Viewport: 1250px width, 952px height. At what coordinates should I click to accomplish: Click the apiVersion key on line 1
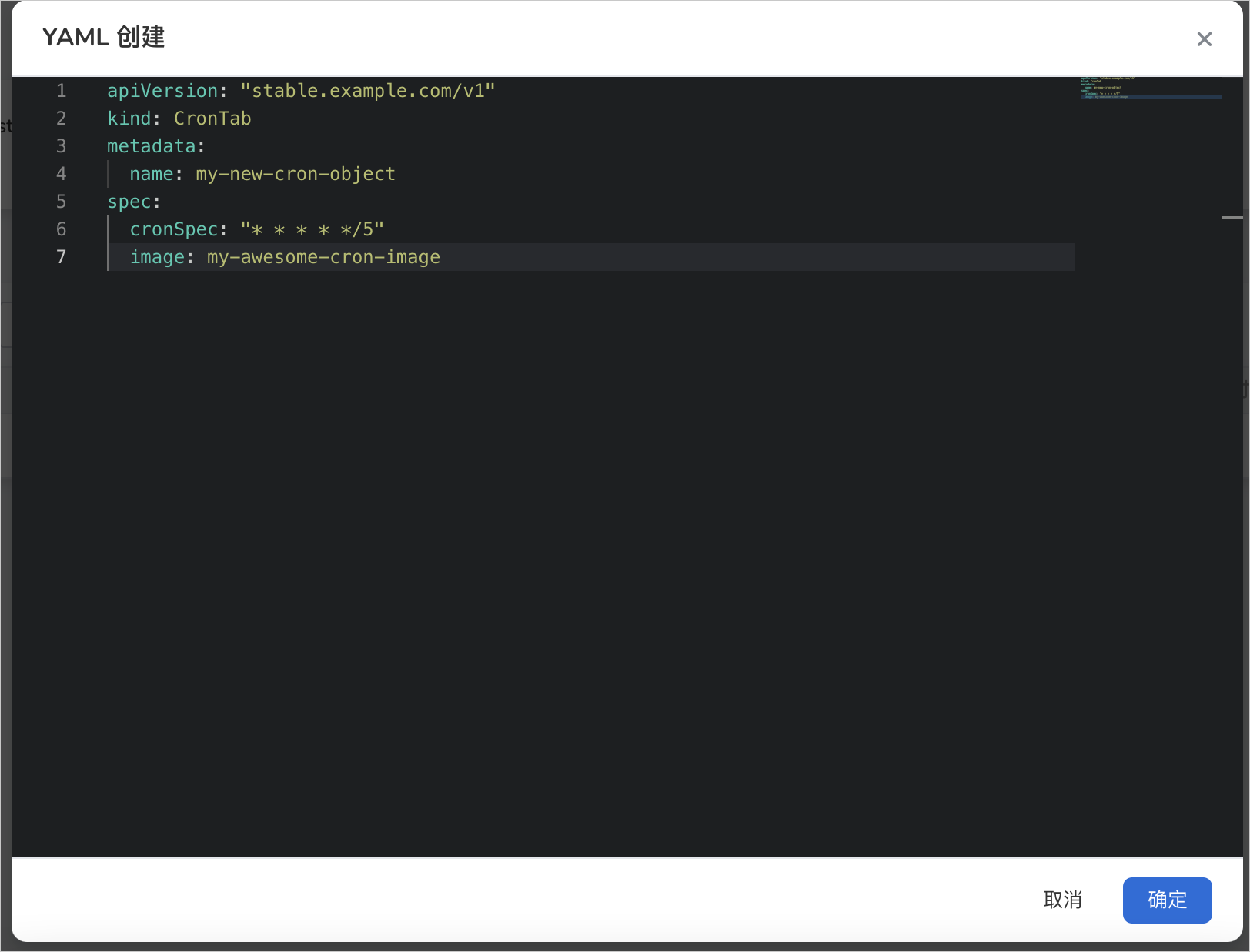click(162, 91)
